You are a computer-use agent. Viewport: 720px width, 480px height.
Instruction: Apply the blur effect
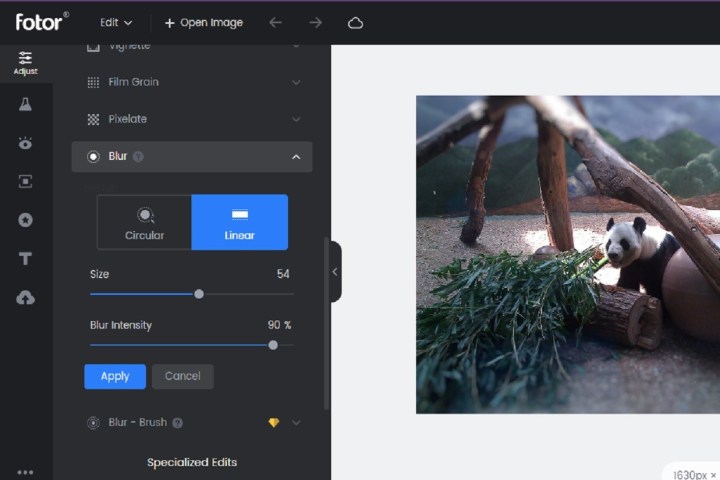click(115, 377)
